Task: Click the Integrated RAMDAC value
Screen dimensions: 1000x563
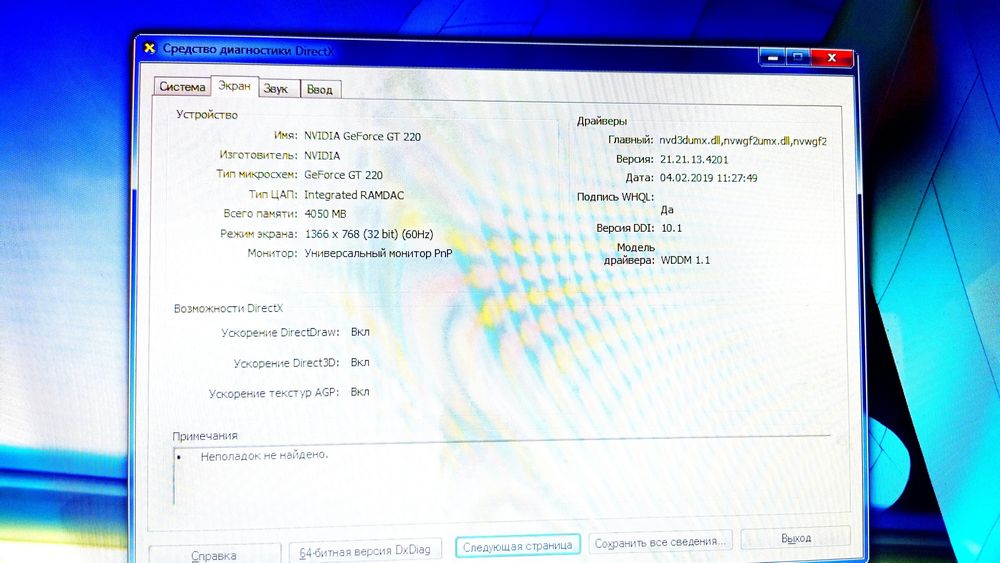Action: [354, 195]
